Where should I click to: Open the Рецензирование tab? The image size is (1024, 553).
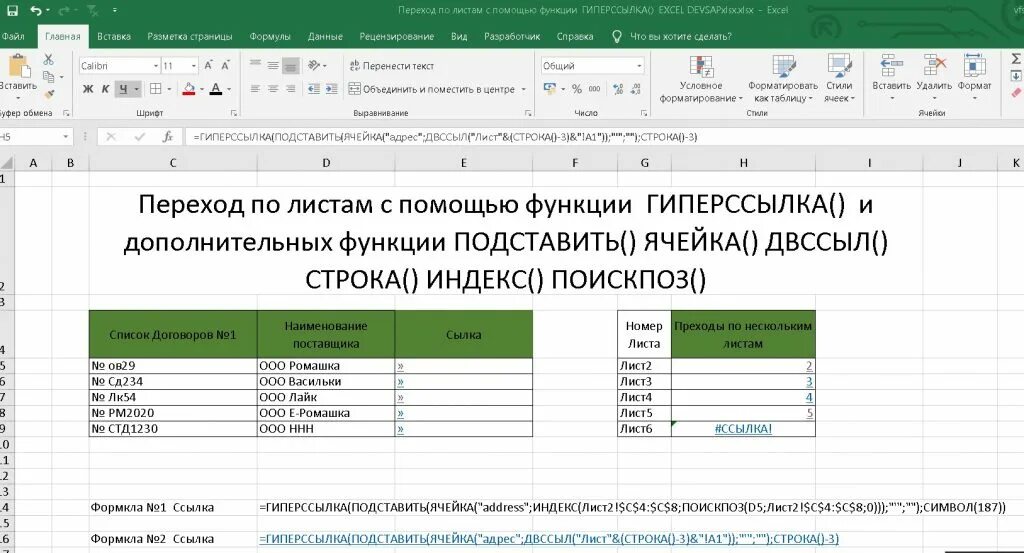point(396,37)
